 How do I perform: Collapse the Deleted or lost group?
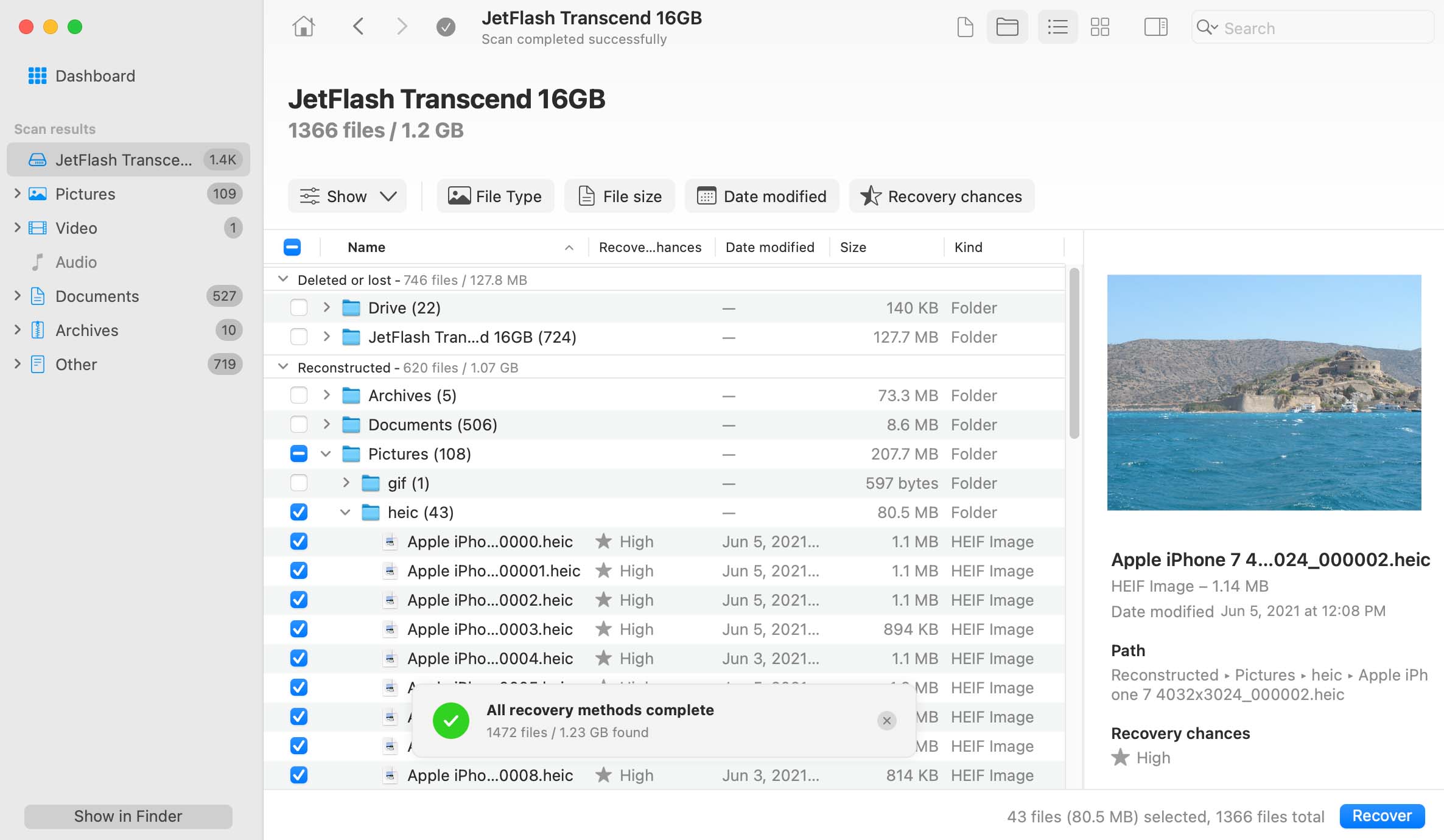(x=283, y=279)
